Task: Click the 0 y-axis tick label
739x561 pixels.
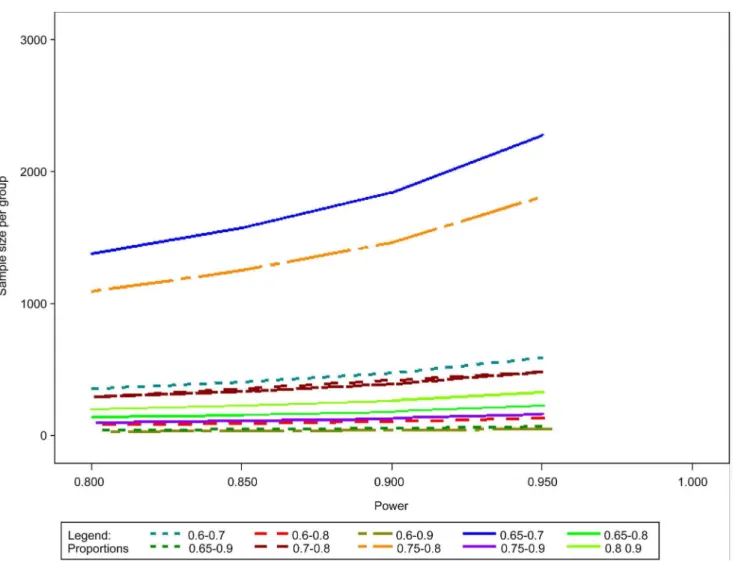Action: (x=44, y=436)
